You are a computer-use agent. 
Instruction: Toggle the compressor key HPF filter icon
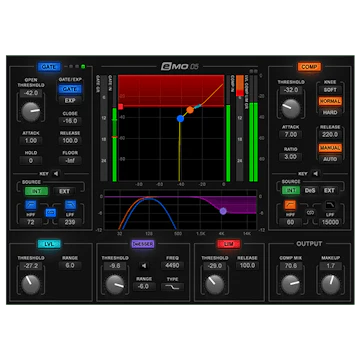pos(290,205)
